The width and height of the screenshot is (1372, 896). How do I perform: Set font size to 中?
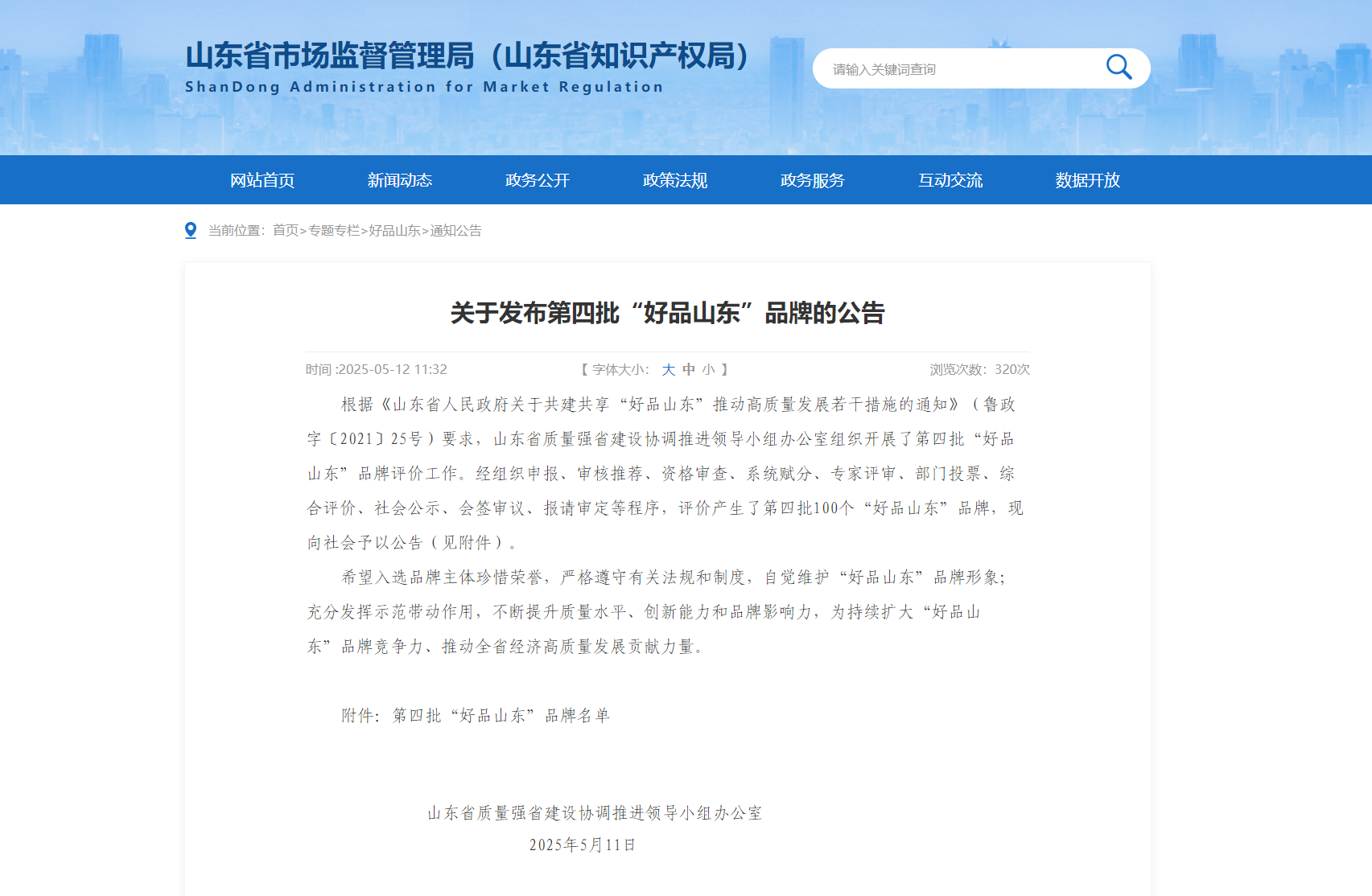[689, 370]
